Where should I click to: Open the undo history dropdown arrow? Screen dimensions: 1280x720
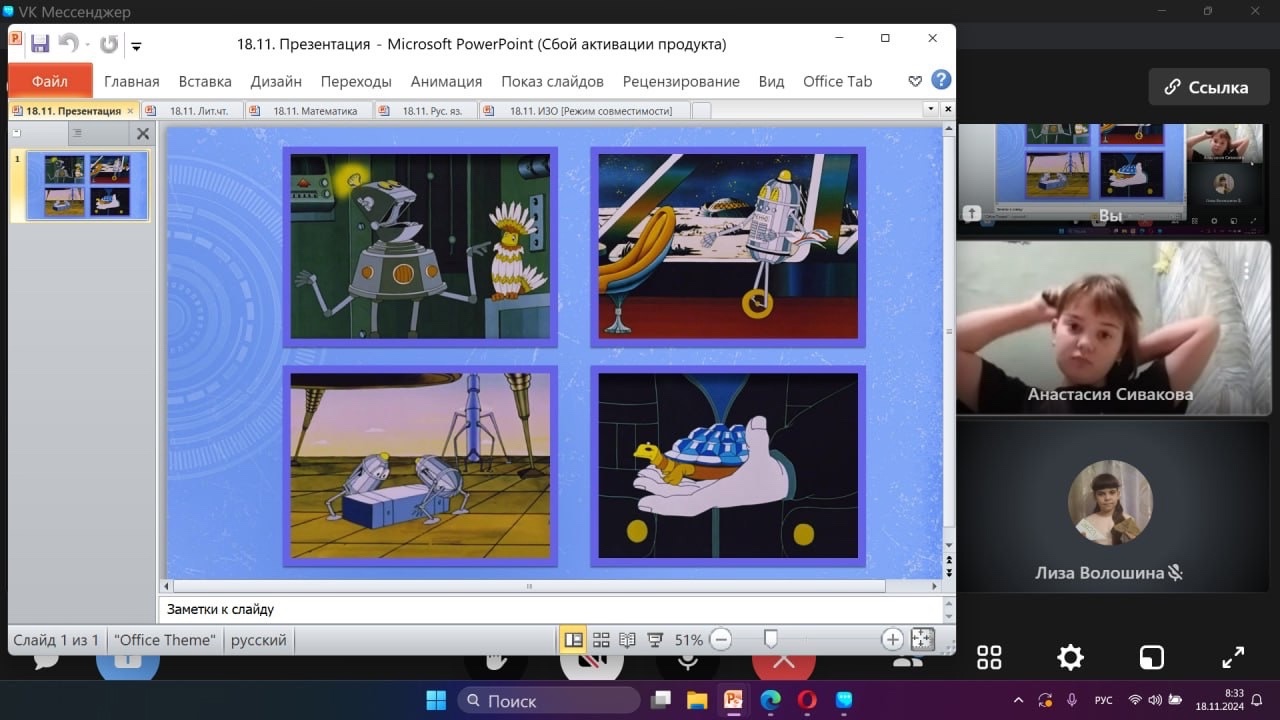pos(87,45)
